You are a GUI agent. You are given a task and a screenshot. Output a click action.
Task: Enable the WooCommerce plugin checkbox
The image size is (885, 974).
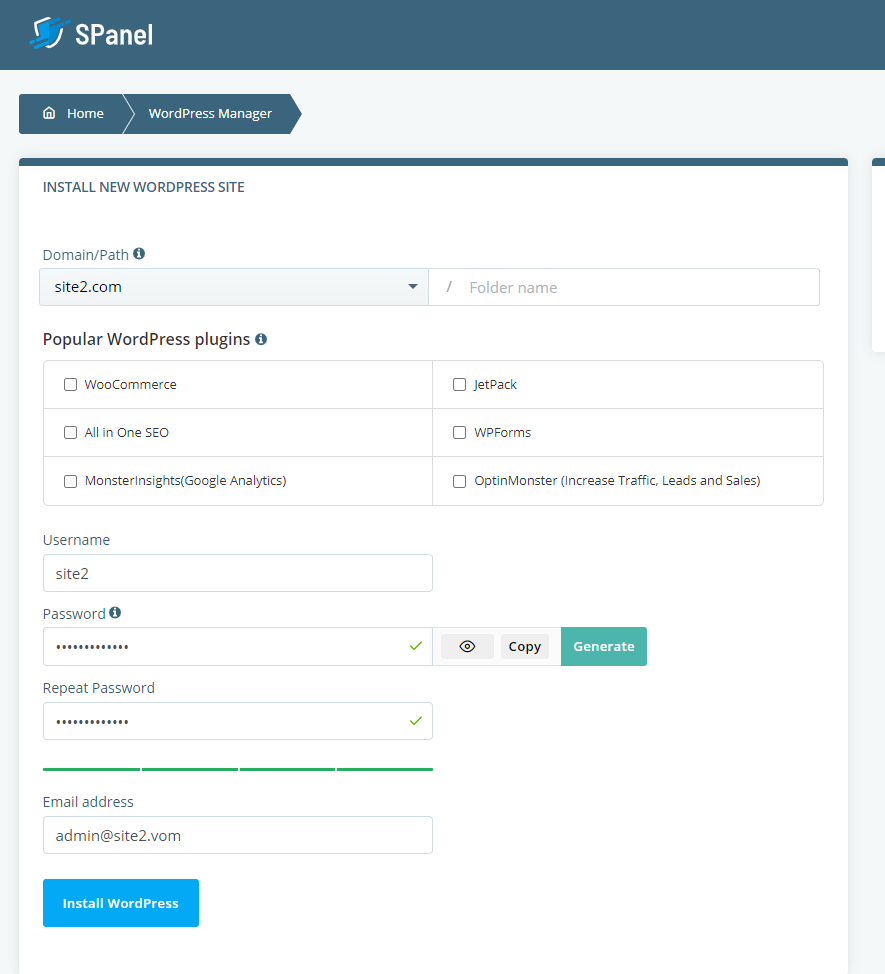pos(70,384)
